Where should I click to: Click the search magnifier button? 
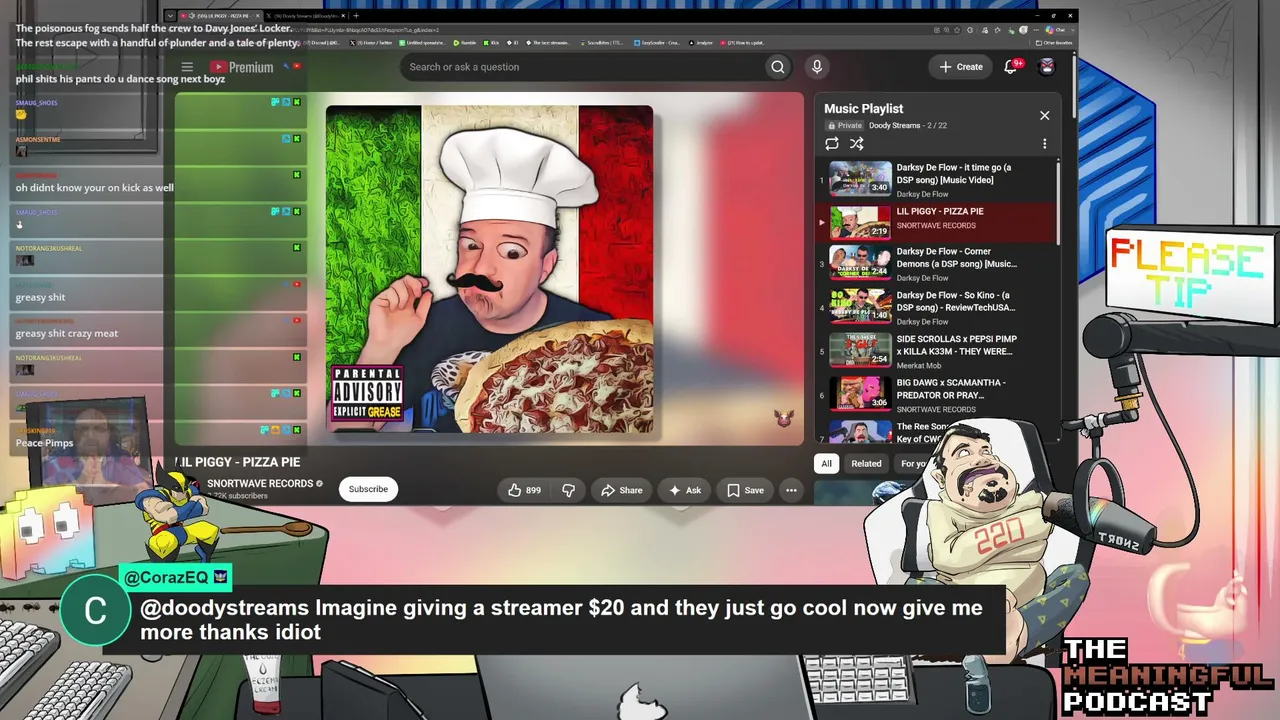(x=777, y=67)
